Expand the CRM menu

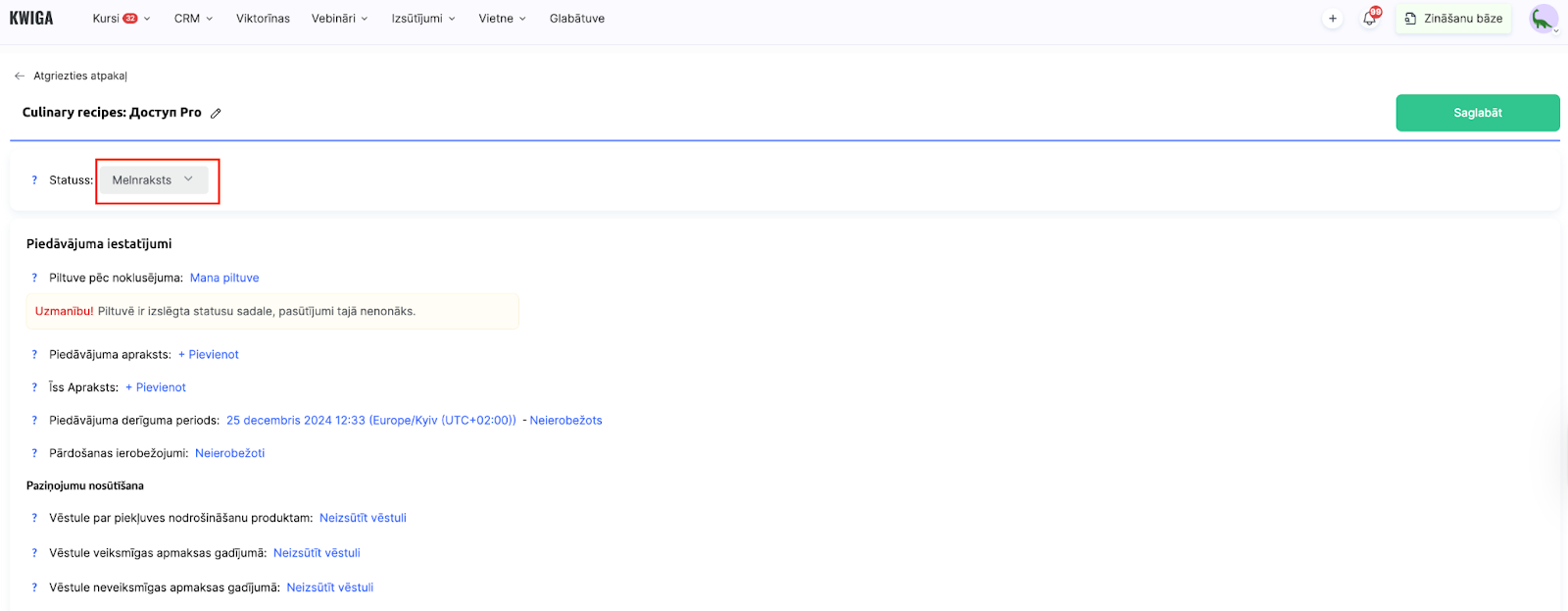pos(193,19)
